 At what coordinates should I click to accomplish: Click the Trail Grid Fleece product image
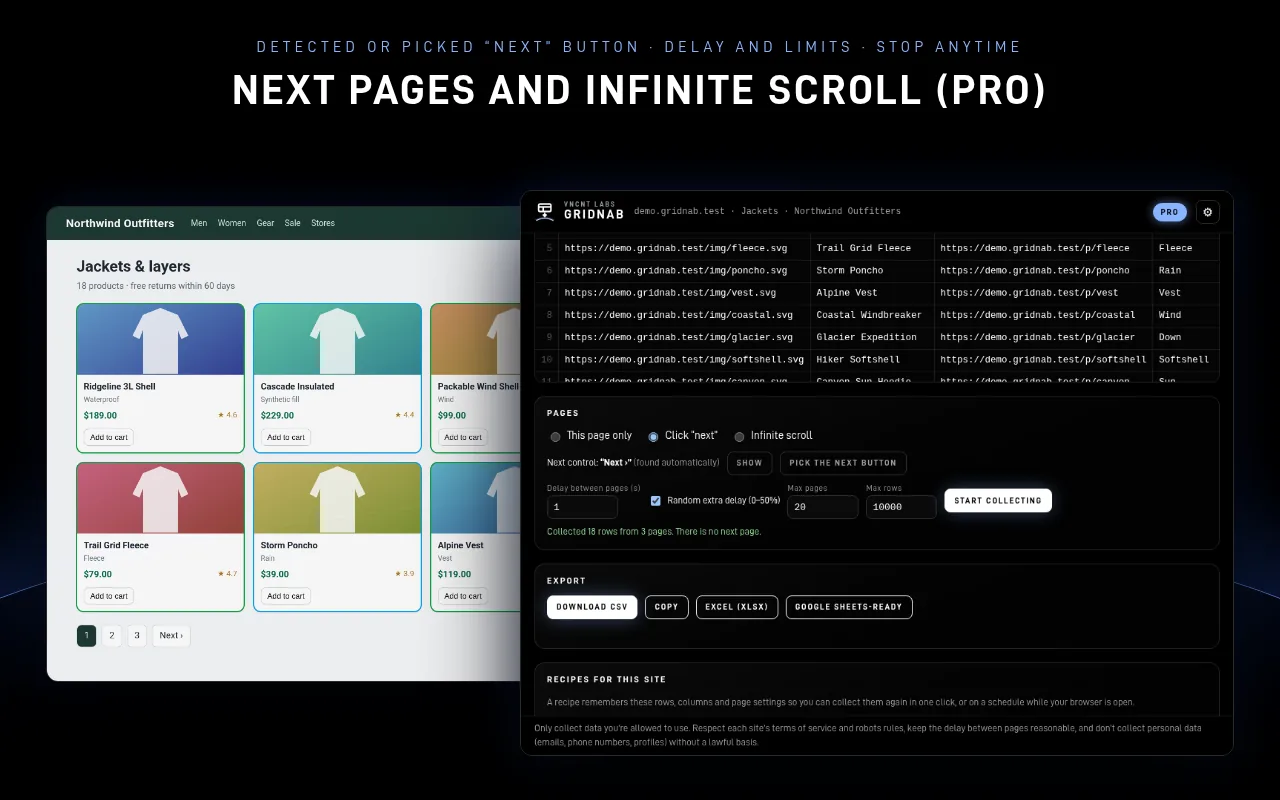[x=160, y=498]
